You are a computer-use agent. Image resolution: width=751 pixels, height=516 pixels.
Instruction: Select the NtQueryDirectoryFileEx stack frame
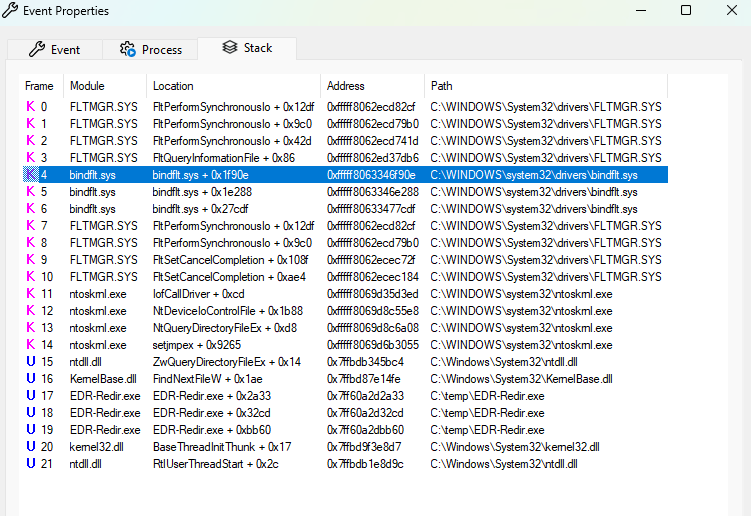(x=224, y=328)
